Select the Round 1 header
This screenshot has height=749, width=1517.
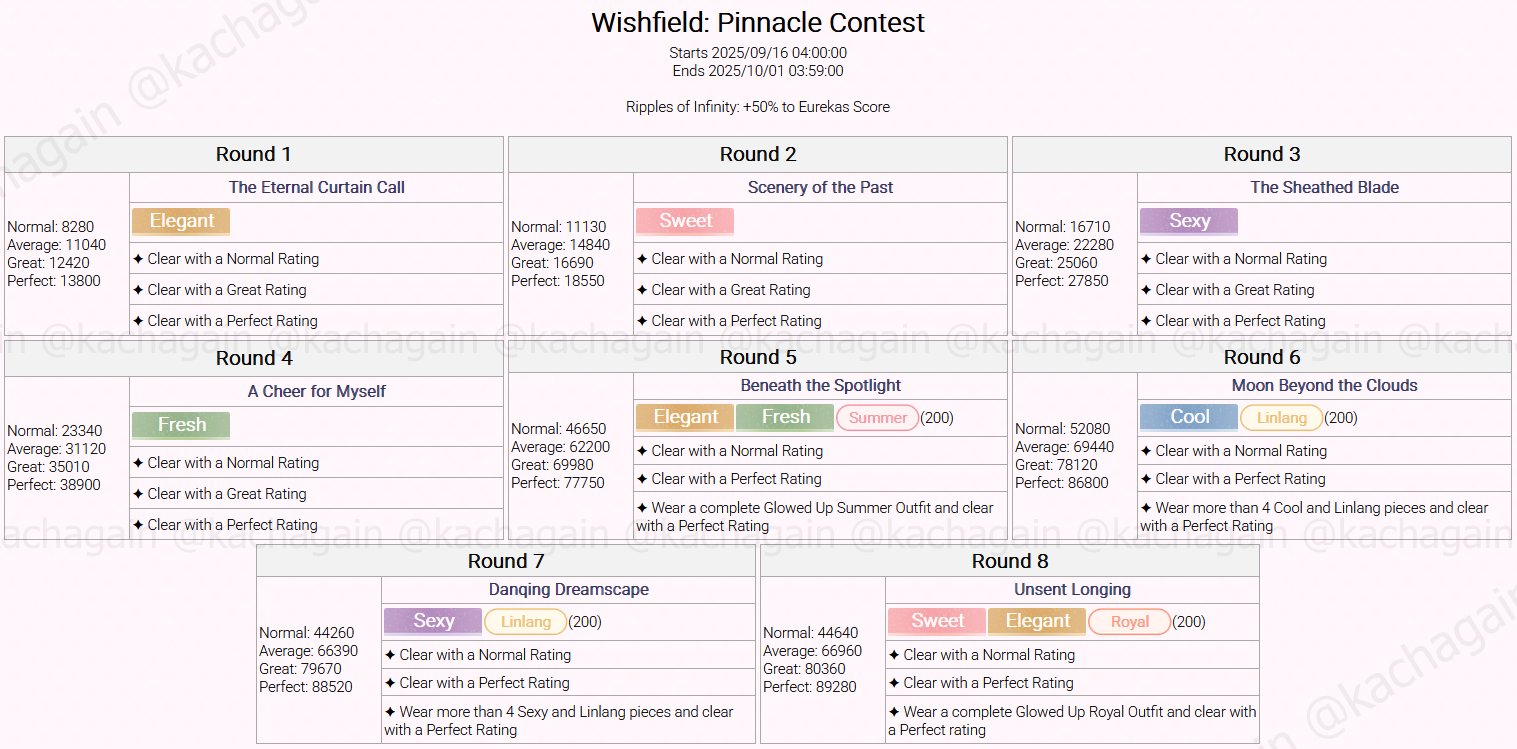(x=254, y=154)
